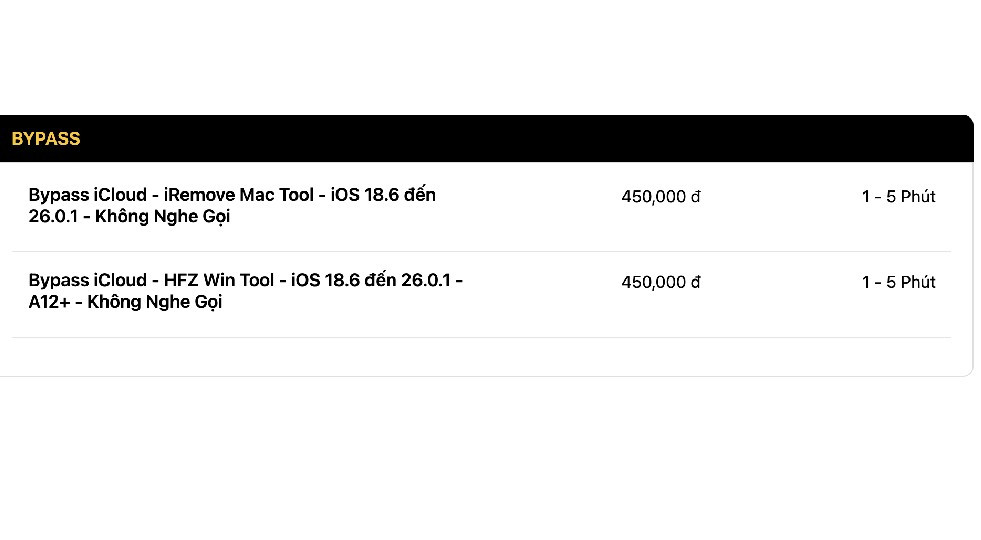Open the iRemove Mac Tool bypass service
Viewport: 981px width, 540px height.
pos(232,205)
